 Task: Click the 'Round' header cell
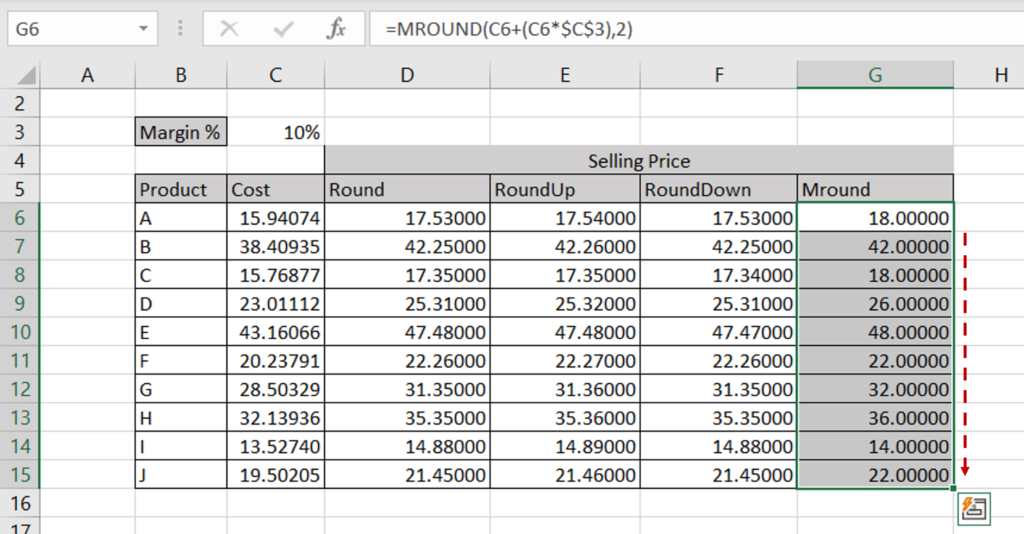407,189
